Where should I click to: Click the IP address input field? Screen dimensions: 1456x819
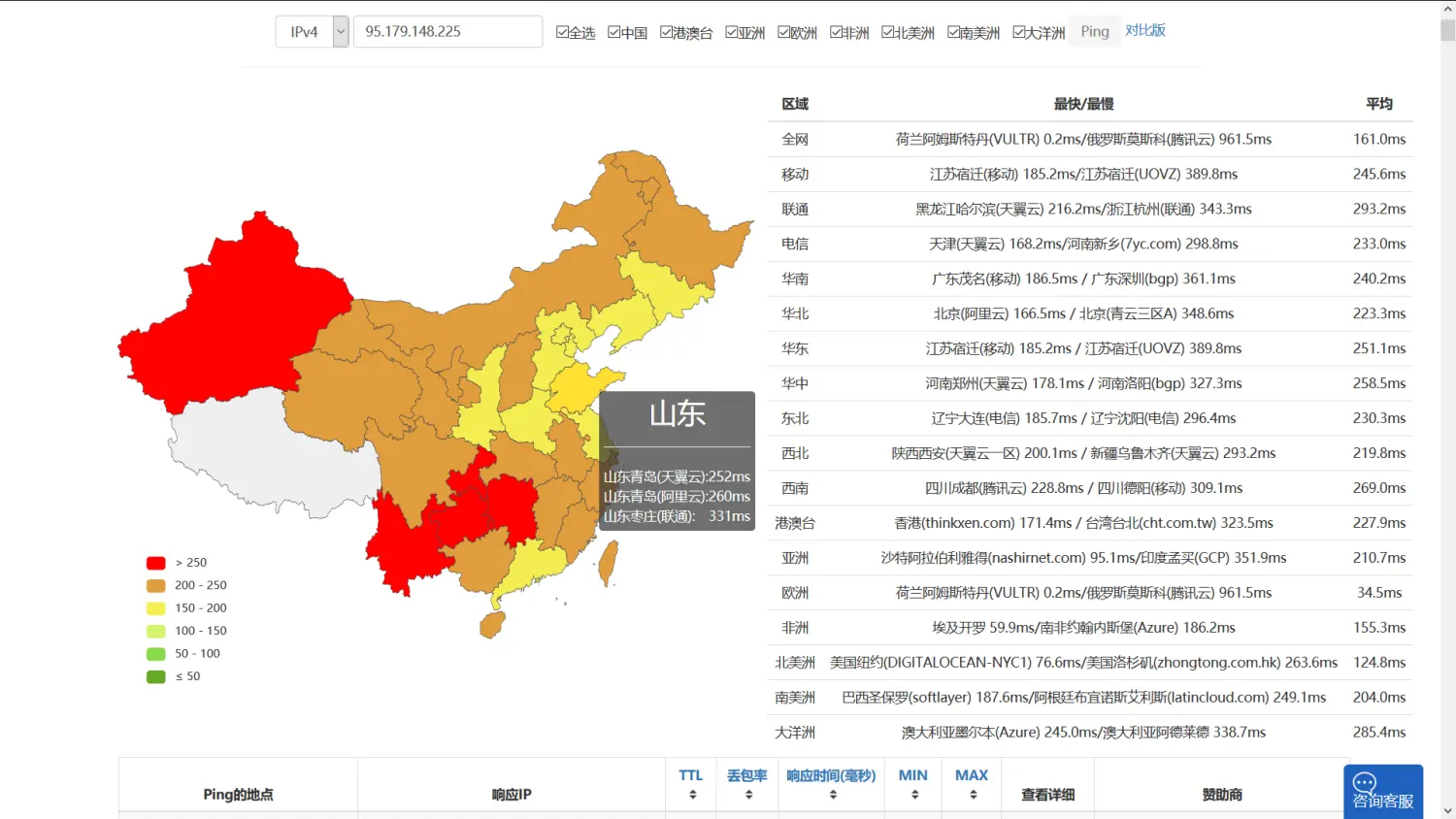click(447, 32)
